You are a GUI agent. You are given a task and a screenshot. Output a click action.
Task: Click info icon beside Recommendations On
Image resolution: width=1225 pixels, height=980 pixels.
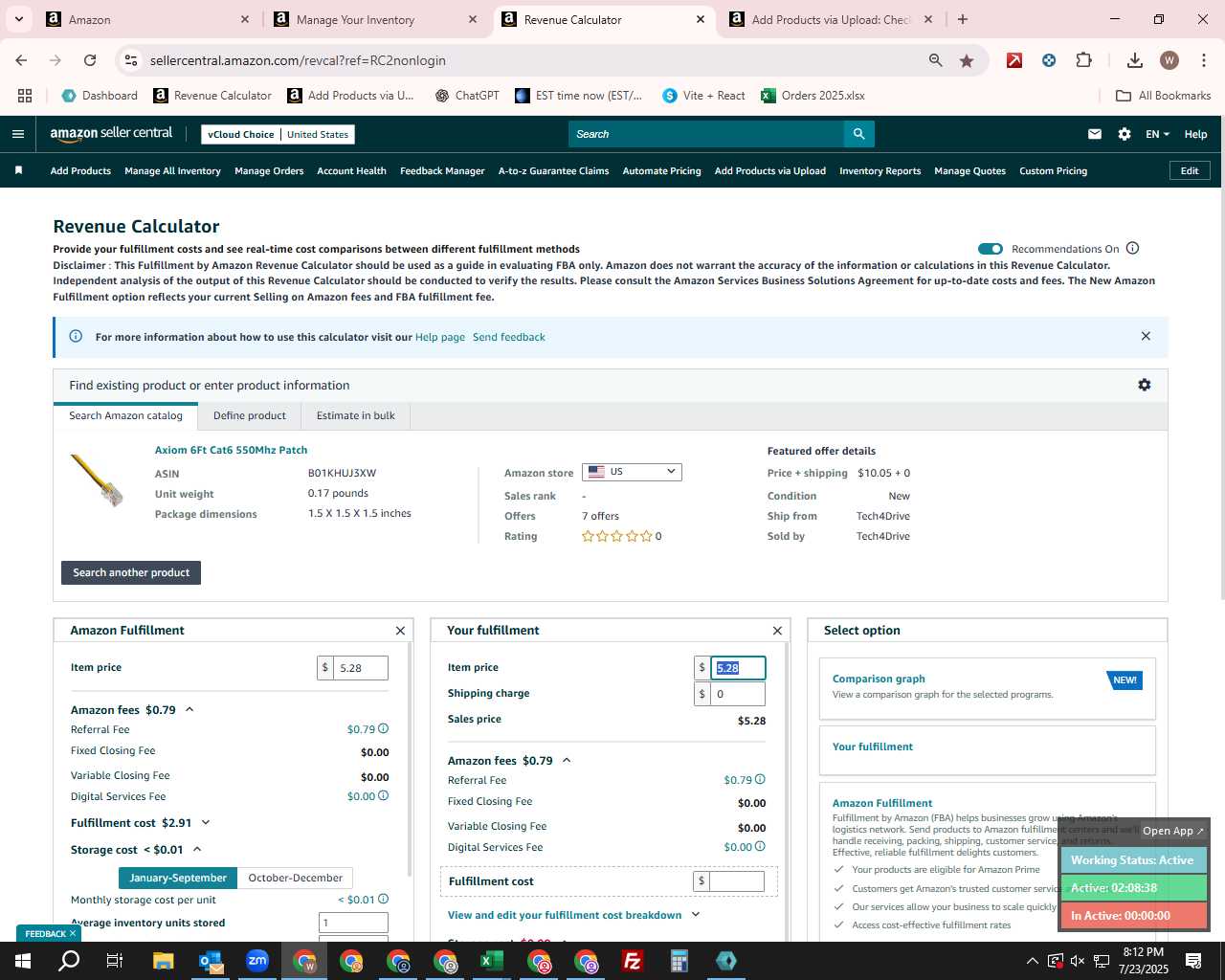tap(1132, 248)
